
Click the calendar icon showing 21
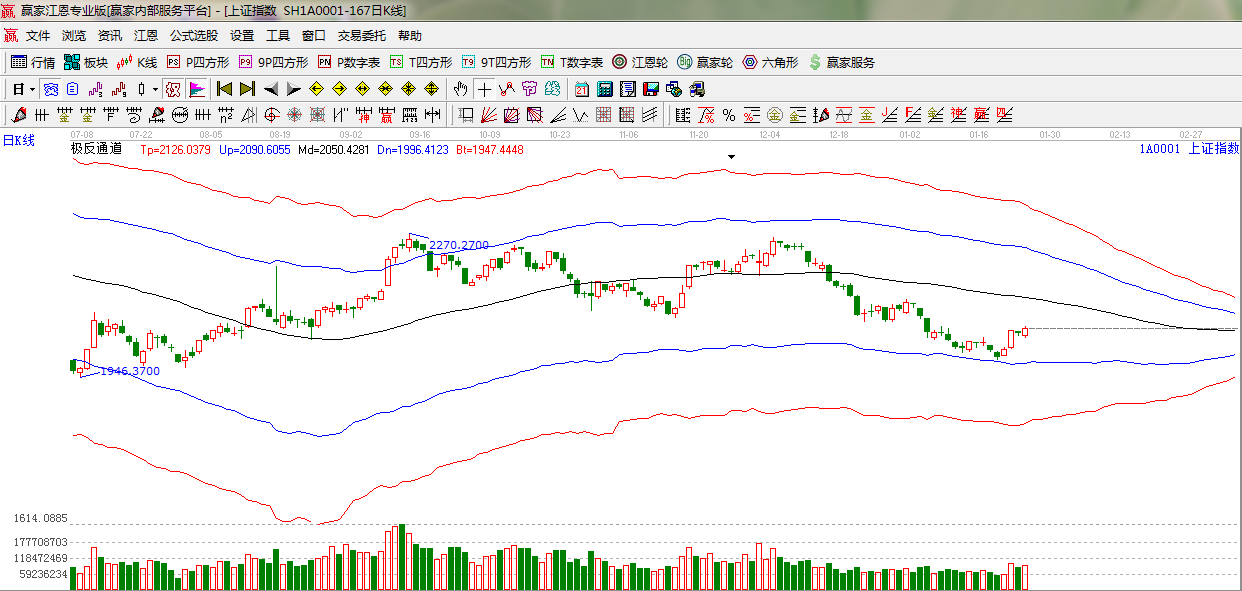coord(581,89)
